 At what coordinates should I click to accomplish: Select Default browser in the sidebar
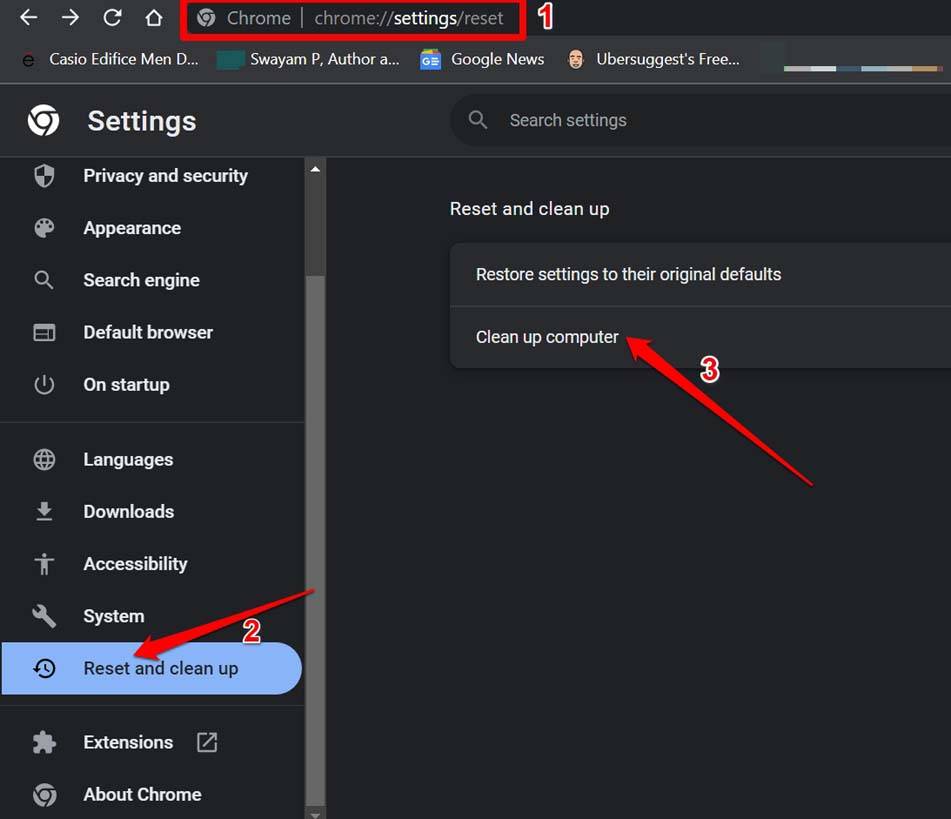coord(148,332)
